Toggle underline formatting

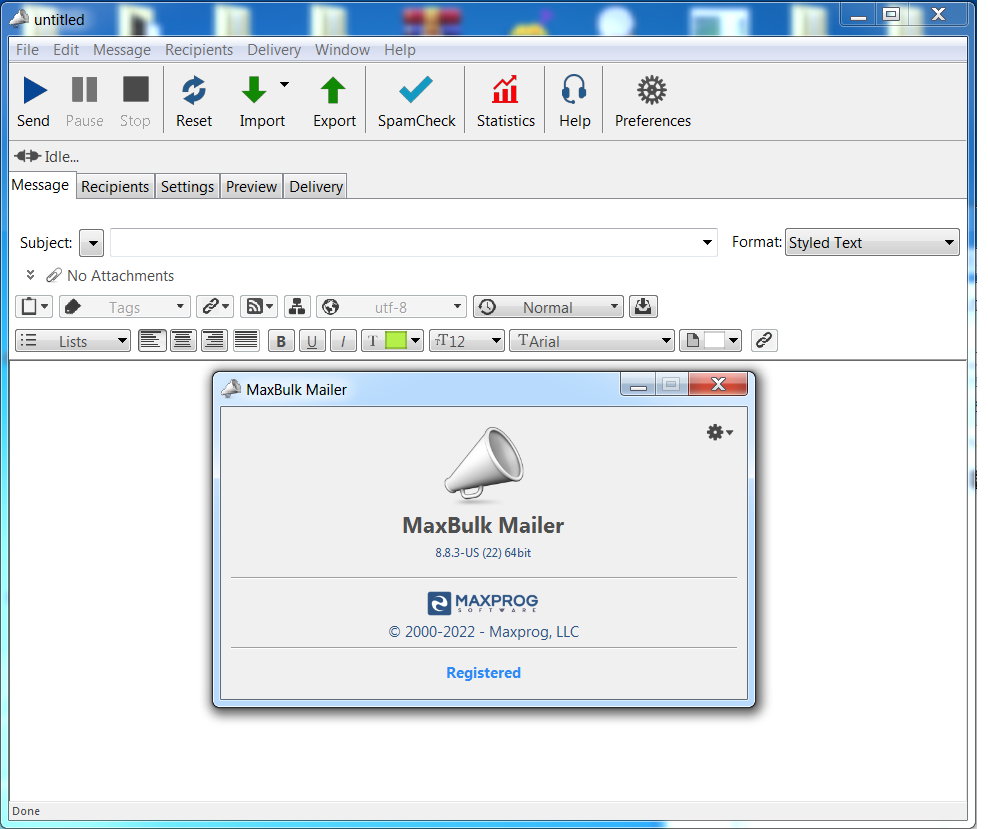312,341
